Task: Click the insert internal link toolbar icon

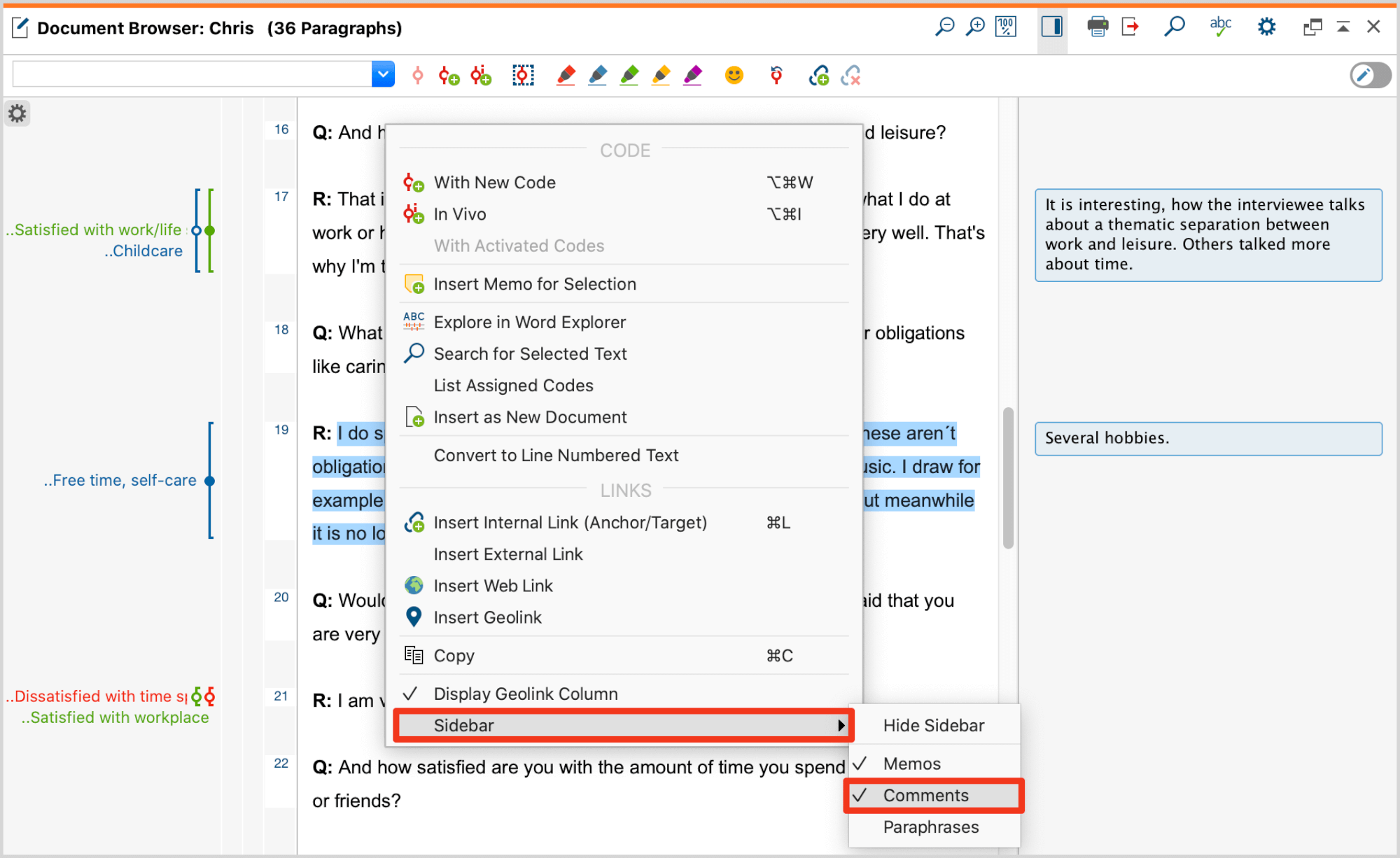Action: click(818, 75)
